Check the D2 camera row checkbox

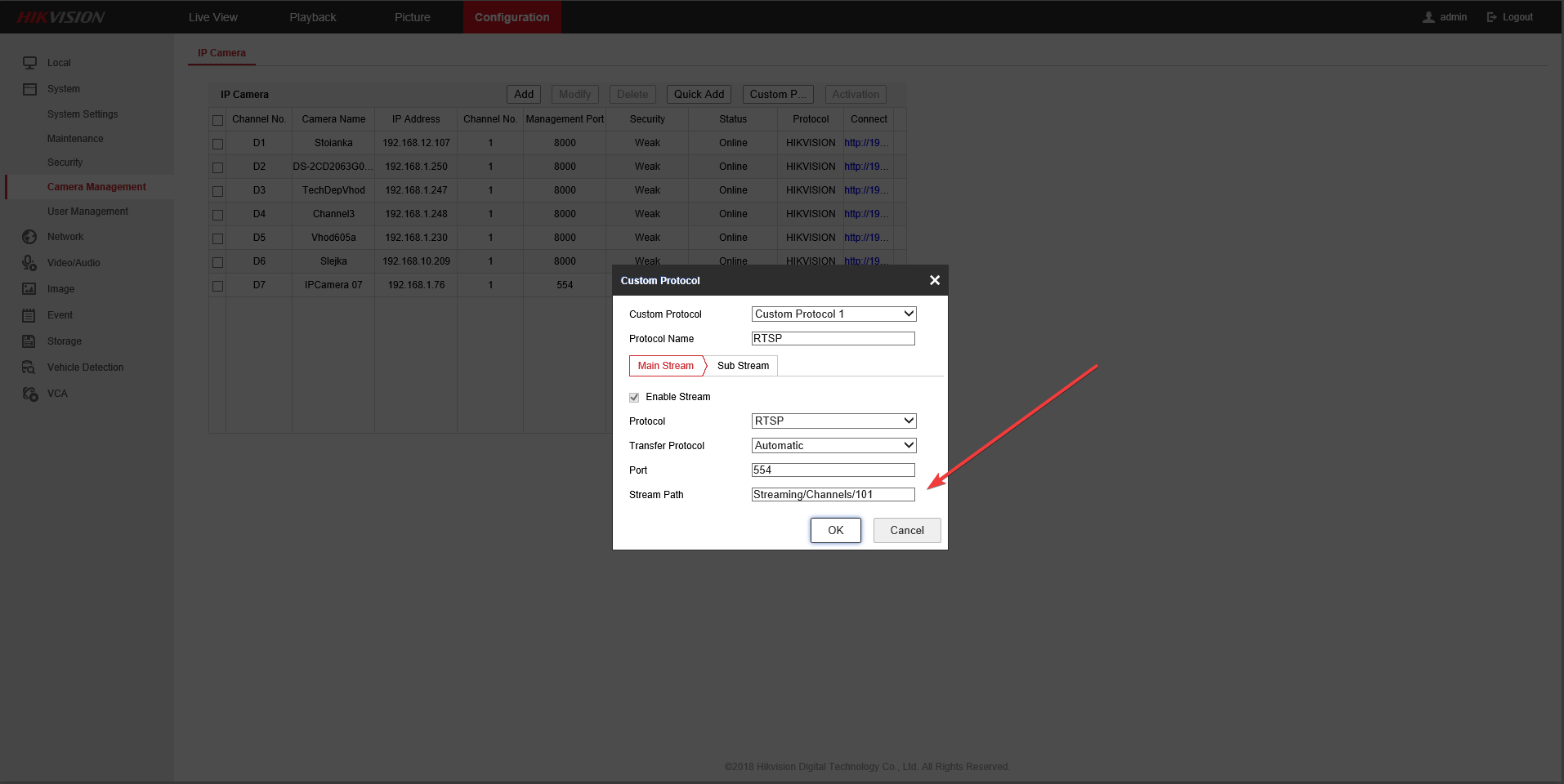[218, 167]
